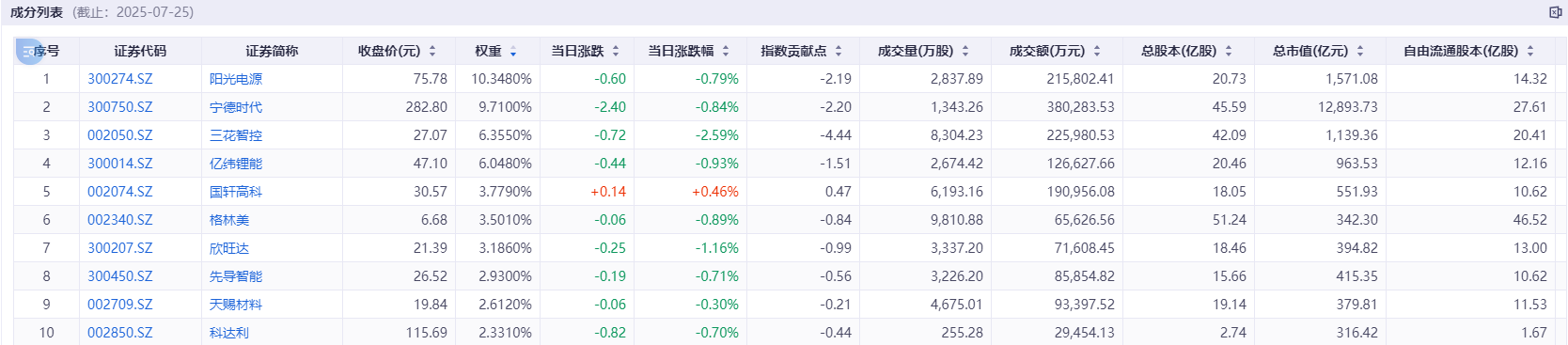Viewport: 1568px width, 345px height.
Task: Select weight value 9.7100%
Action: click(x=505, y=107)
